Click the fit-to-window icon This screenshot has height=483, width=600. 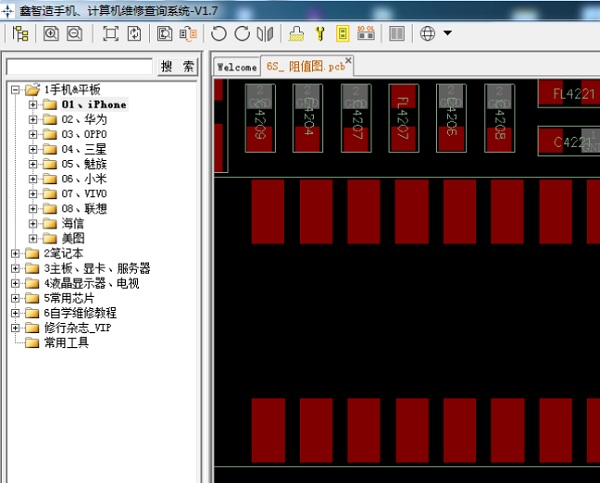[x=111, y=34]
